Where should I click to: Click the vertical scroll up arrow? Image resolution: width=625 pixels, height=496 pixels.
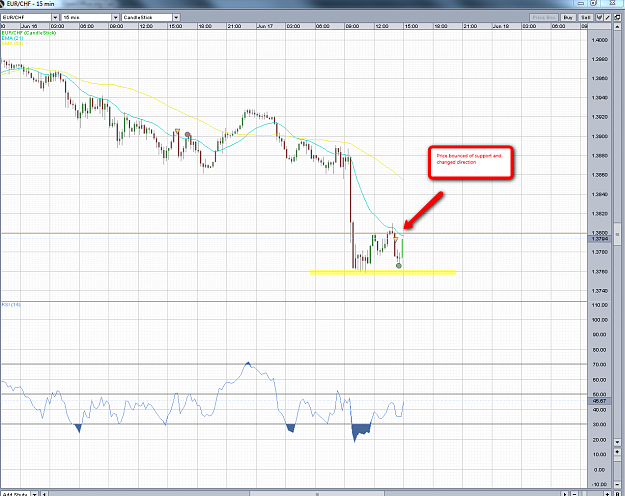point(617,27)
